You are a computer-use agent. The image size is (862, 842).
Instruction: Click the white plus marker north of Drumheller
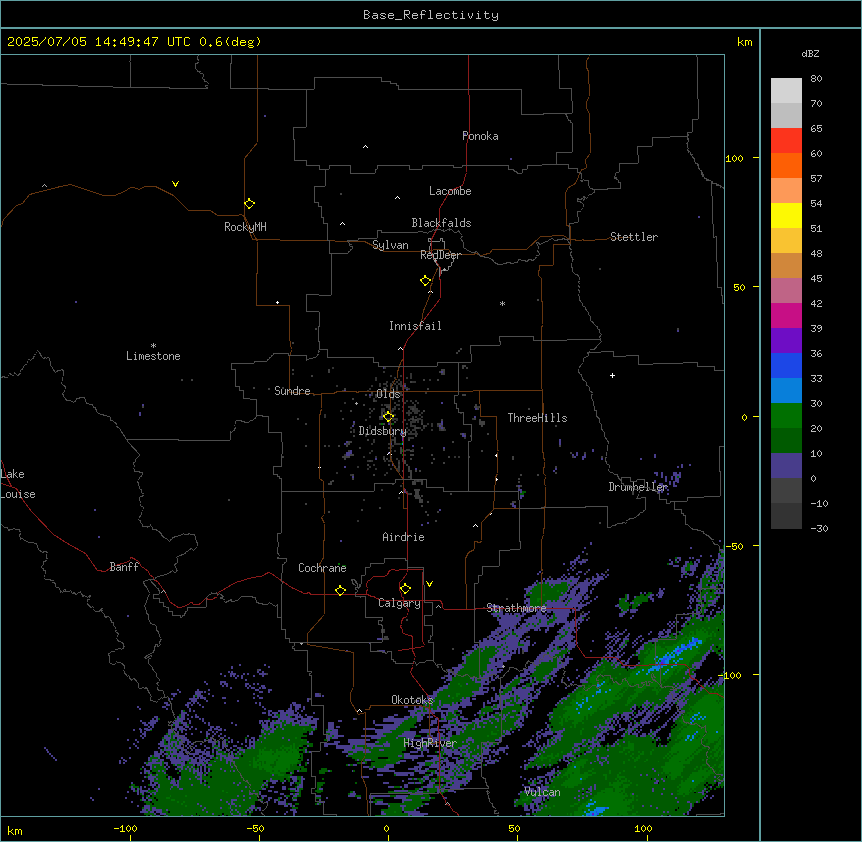tap(612, 375)
